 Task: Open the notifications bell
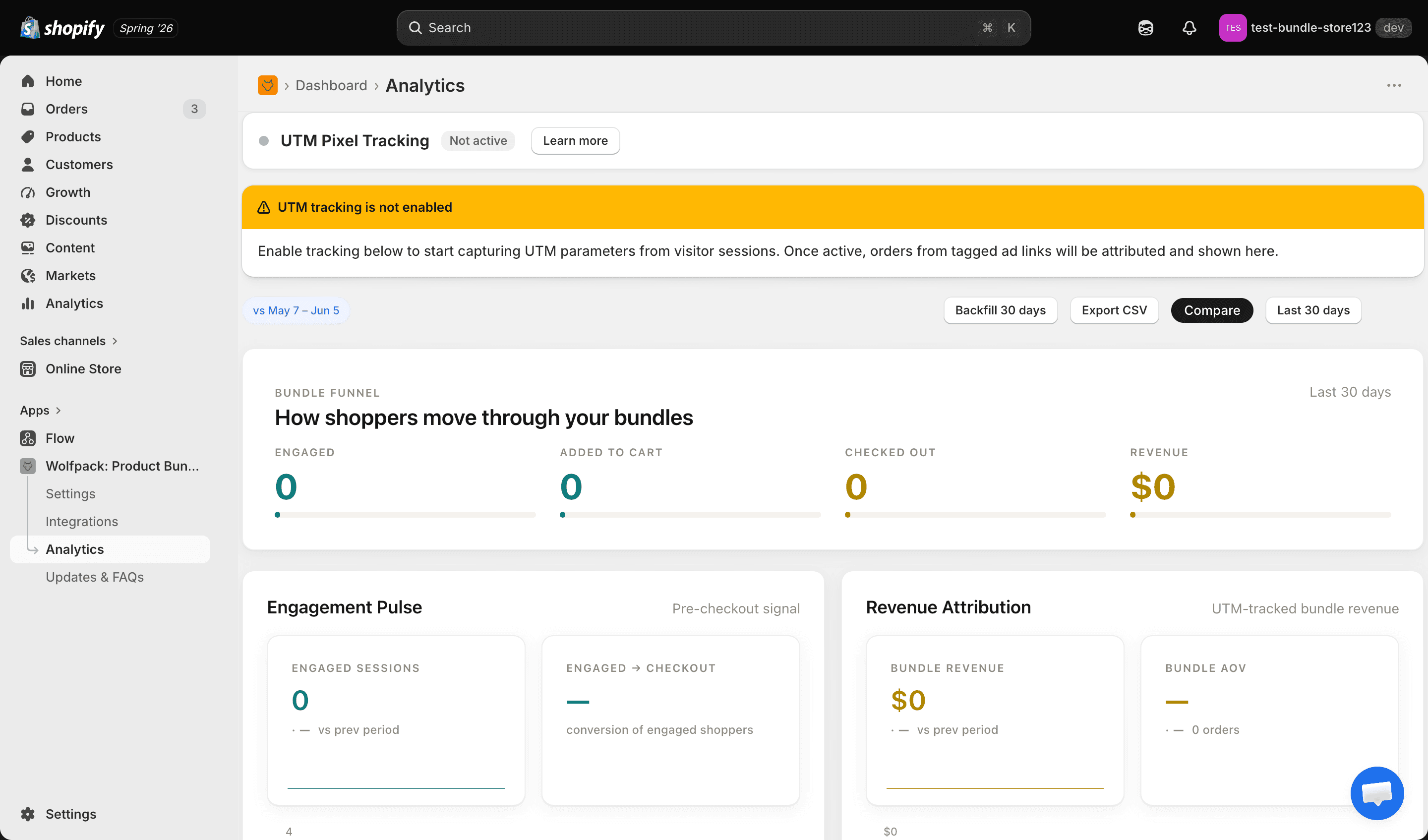tap(1190, 28)
